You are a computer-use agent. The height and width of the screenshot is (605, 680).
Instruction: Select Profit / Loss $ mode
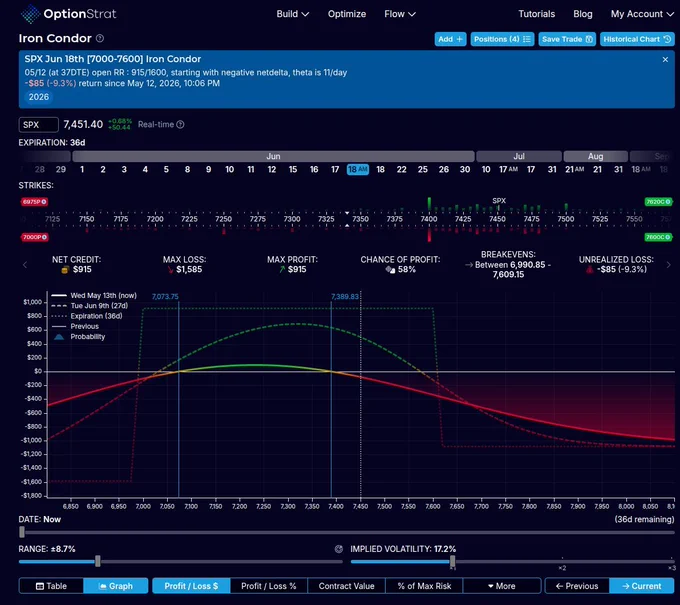click(191, 586)
